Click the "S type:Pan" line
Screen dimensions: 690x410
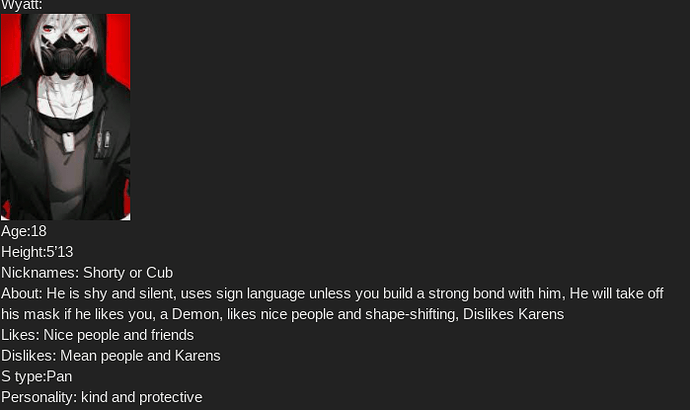[36, 377]
